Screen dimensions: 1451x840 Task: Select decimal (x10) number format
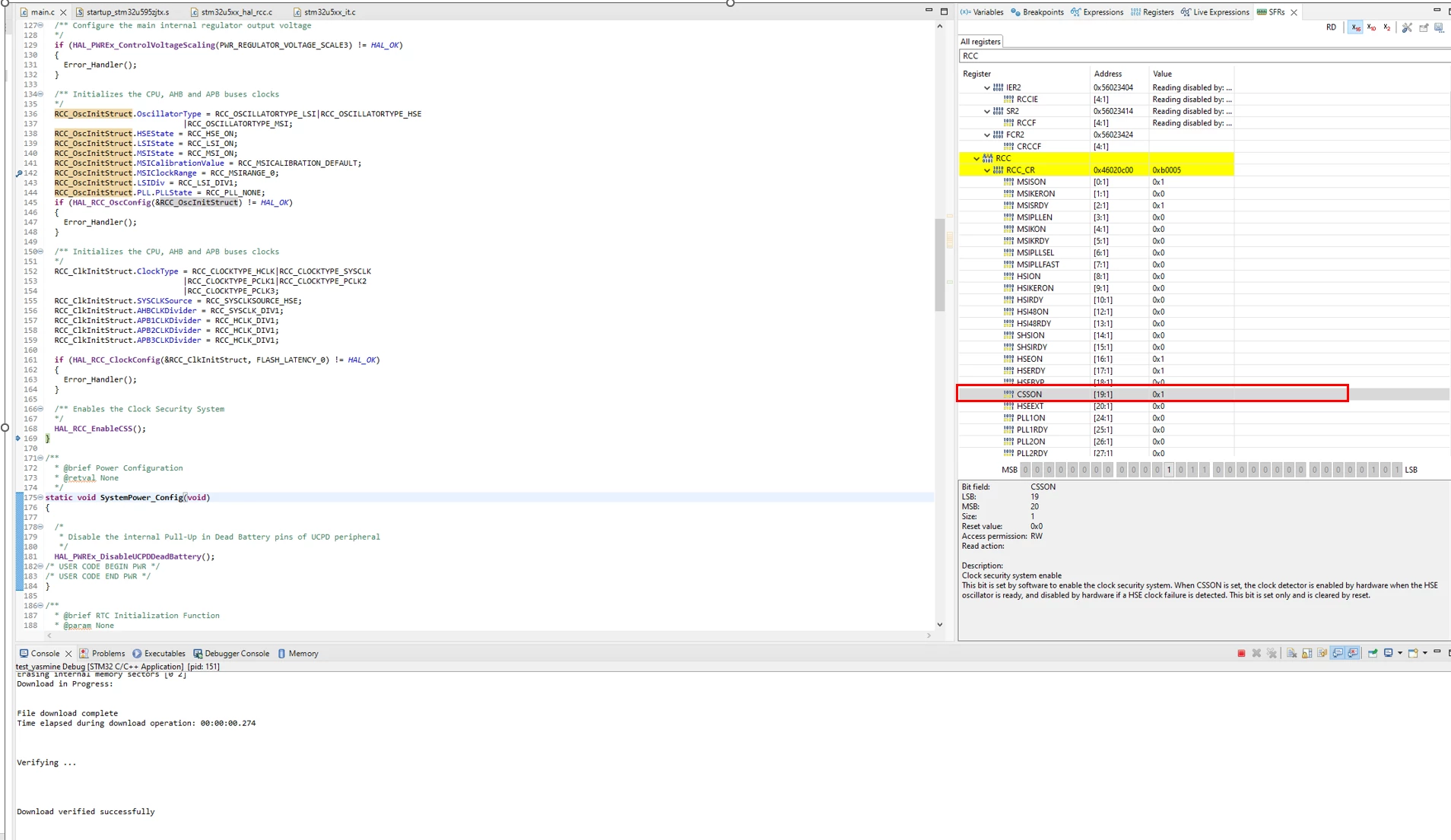click(x=1371, y=27)
